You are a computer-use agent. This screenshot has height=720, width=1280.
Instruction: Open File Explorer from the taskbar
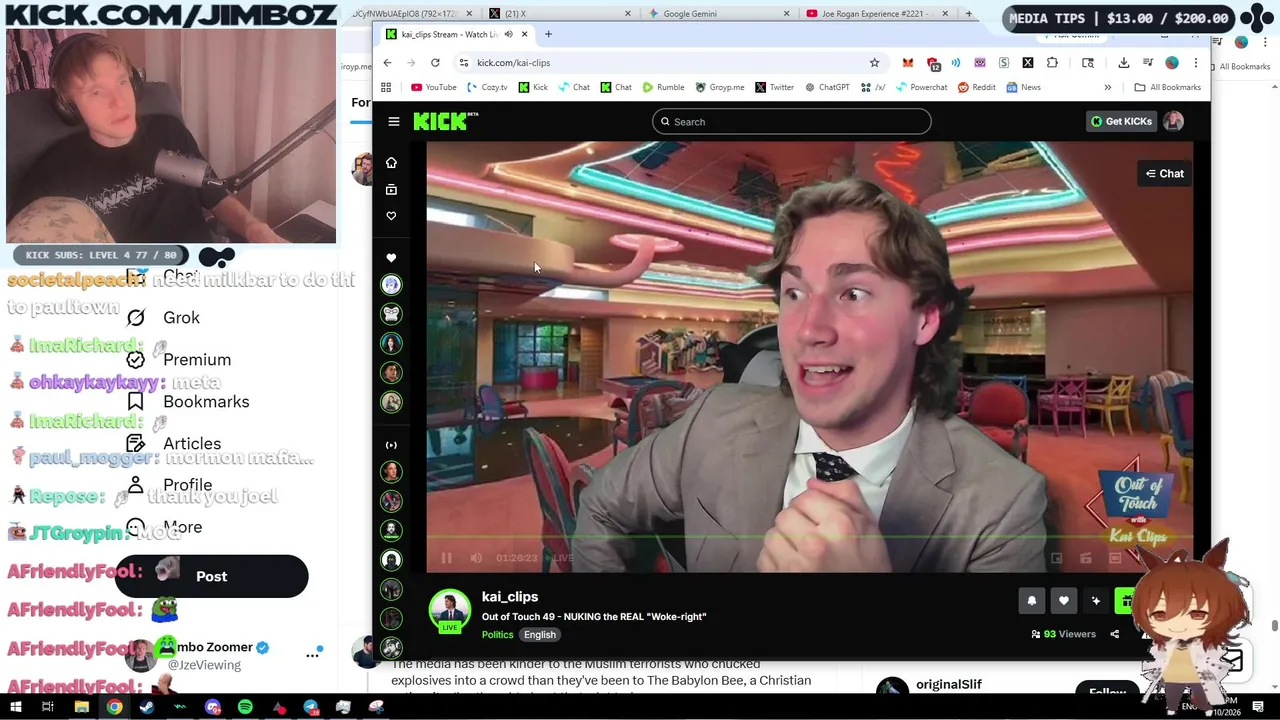pyautogui.click(x=81, y=707)
